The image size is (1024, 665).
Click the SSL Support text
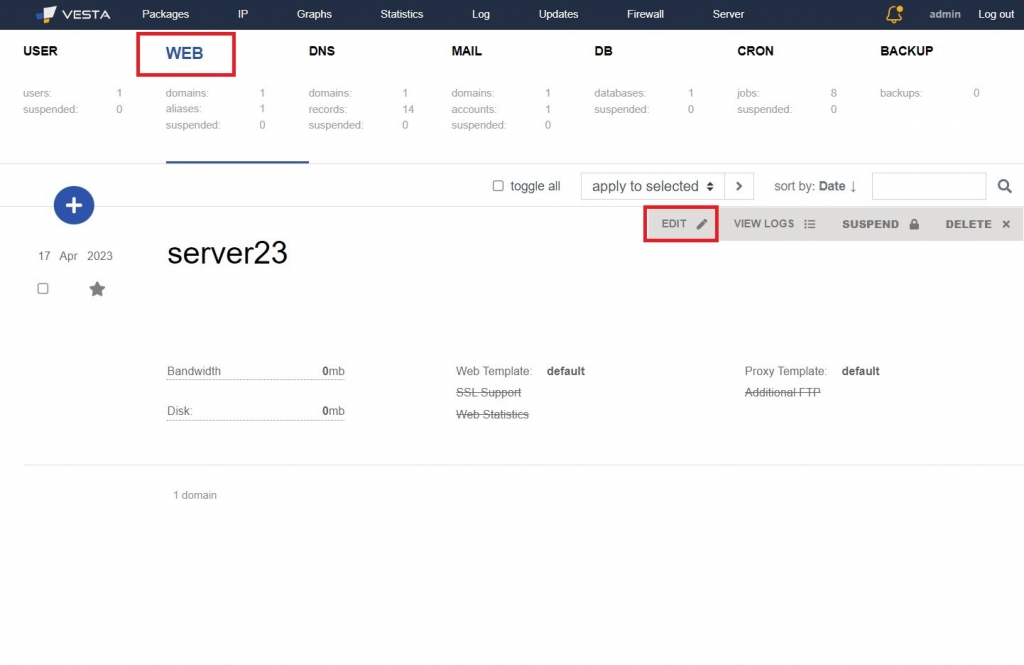pos(488,393)
